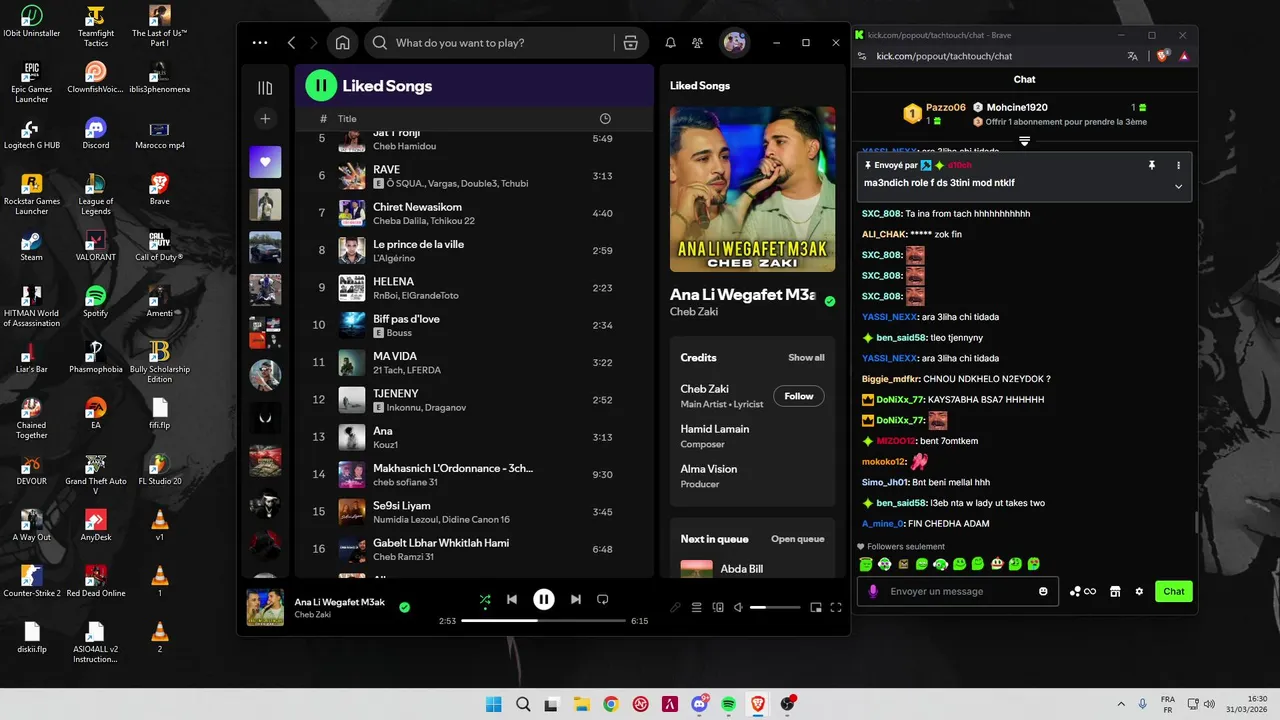This screenshot has width=1280, height=720.
Task: Open the Ana Li Wegafet M3ak cover art
Action: [752, 189]
